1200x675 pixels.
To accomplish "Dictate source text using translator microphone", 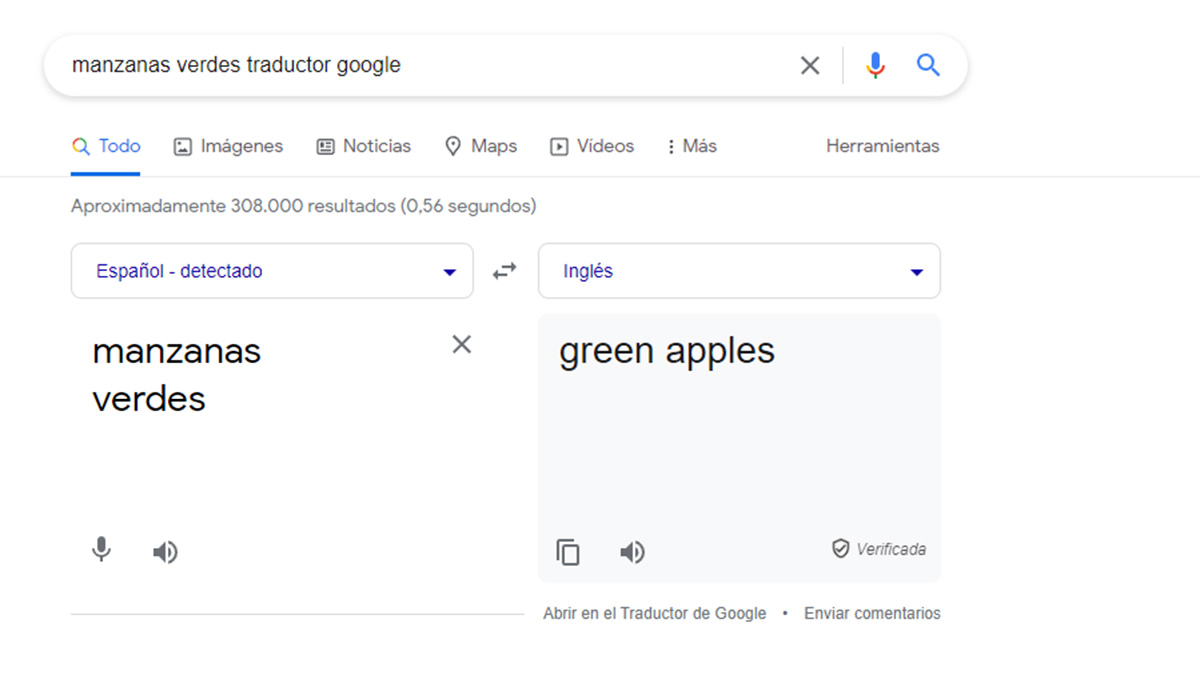I will point(101,550).
